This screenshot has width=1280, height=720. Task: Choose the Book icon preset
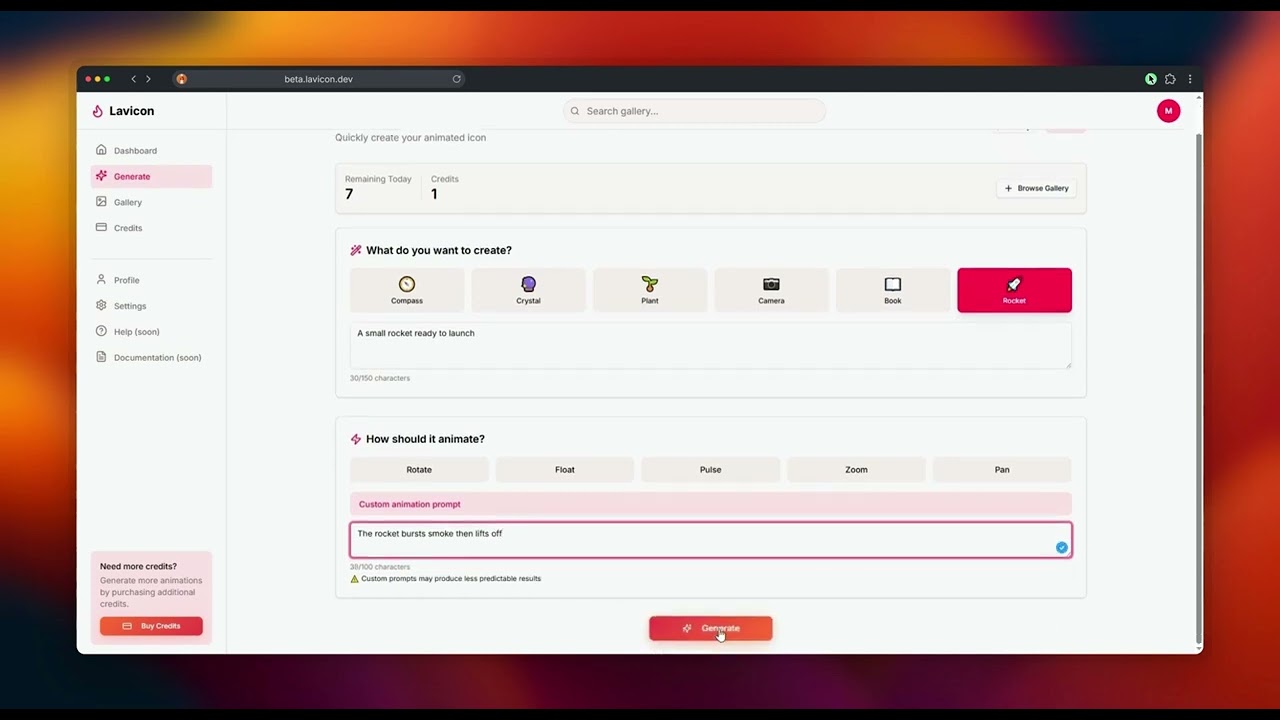pyautogui.click(x=893, y=290)
